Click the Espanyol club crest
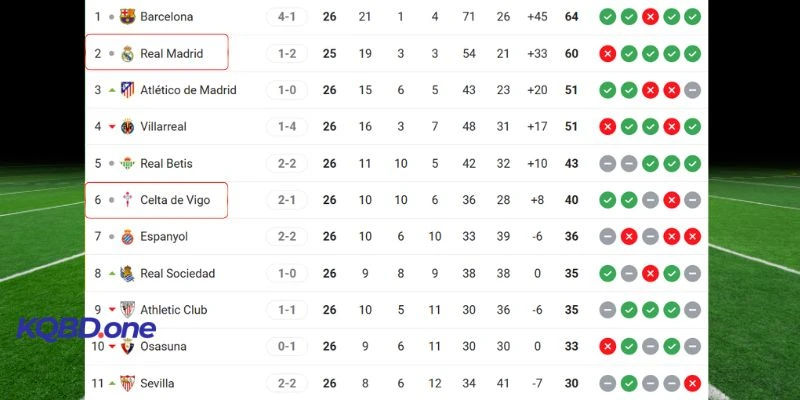The image size is (800, 400). (x=127, y=237)
